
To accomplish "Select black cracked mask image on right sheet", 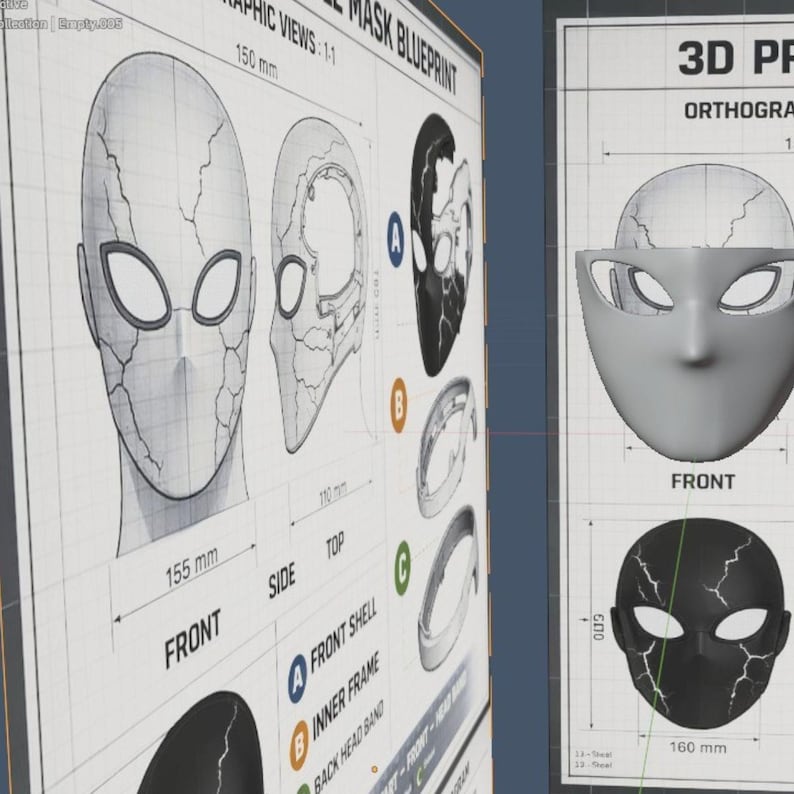I will (700, 623).
